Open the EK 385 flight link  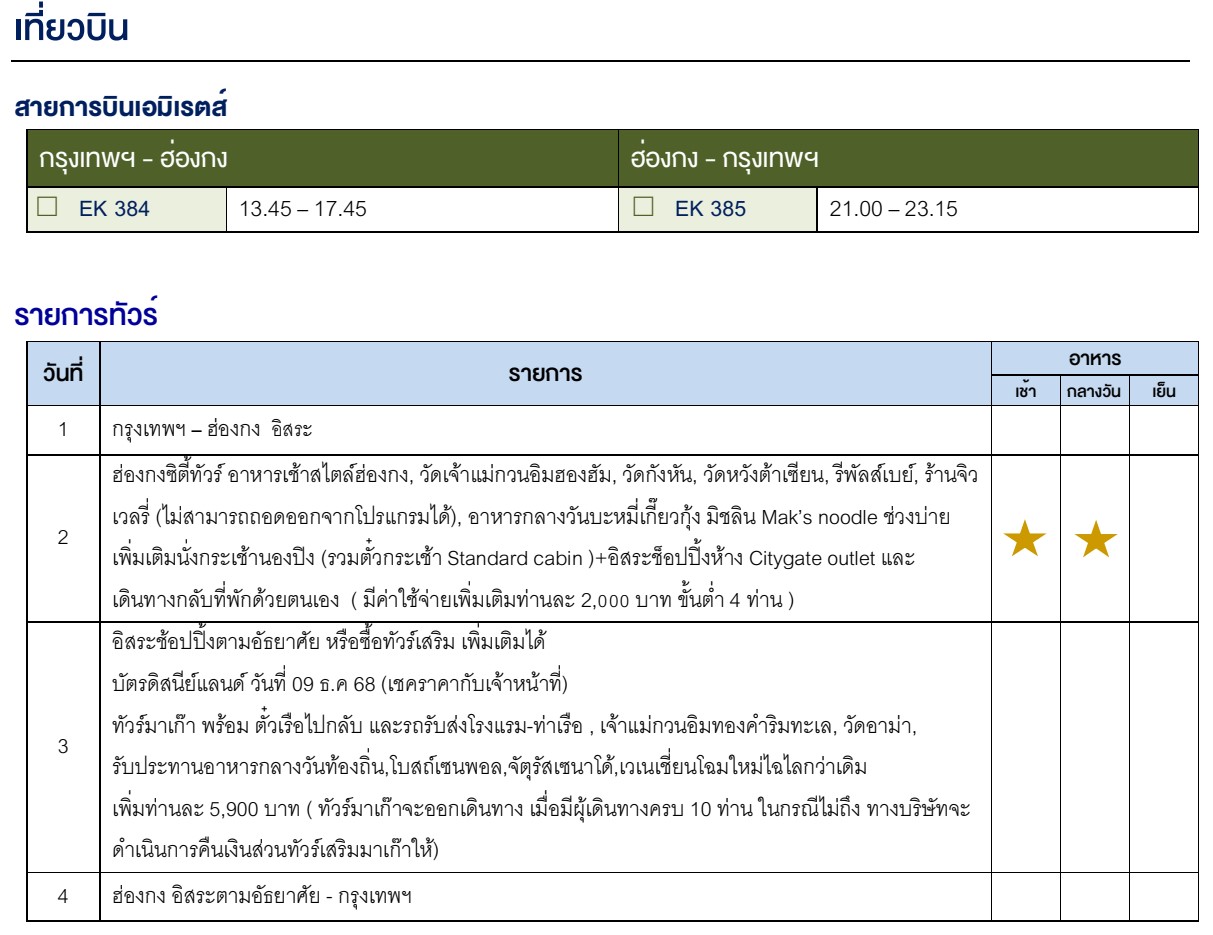[710, 210]
